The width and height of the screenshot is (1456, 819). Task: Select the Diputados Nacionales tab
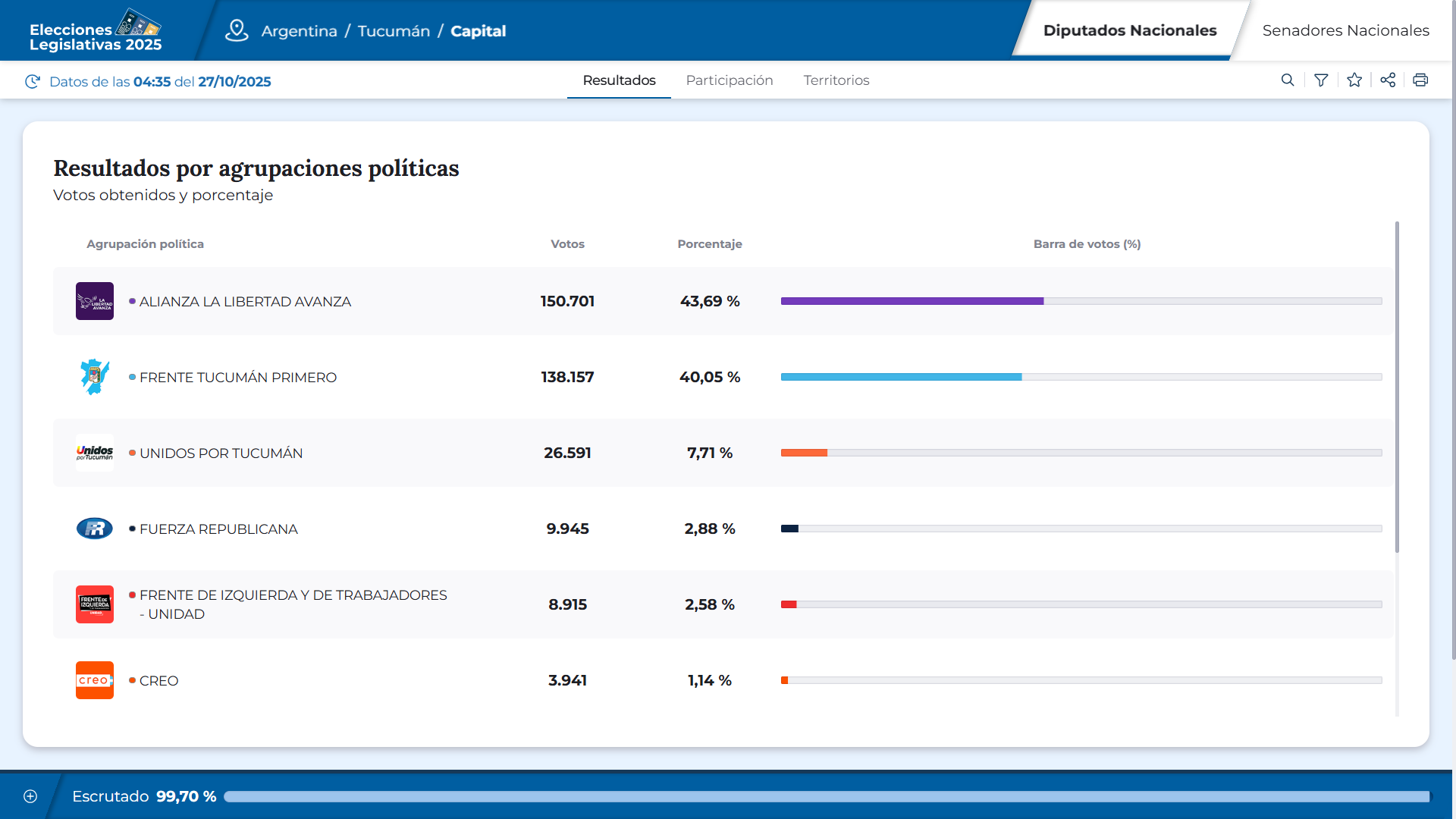1129,30
